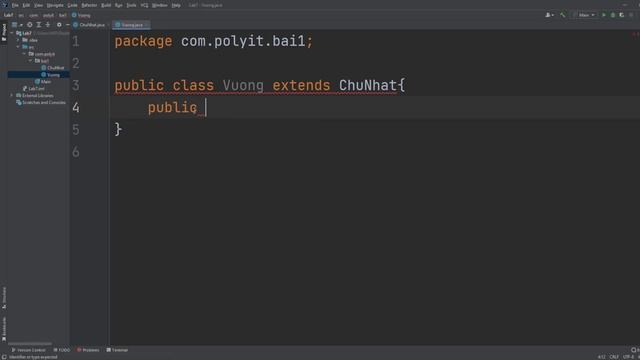This screenshot has width=640, height=360.
Task: Click the Collapse All icon in Project panel
Action: pyautogui.click(x=48, y=25)
